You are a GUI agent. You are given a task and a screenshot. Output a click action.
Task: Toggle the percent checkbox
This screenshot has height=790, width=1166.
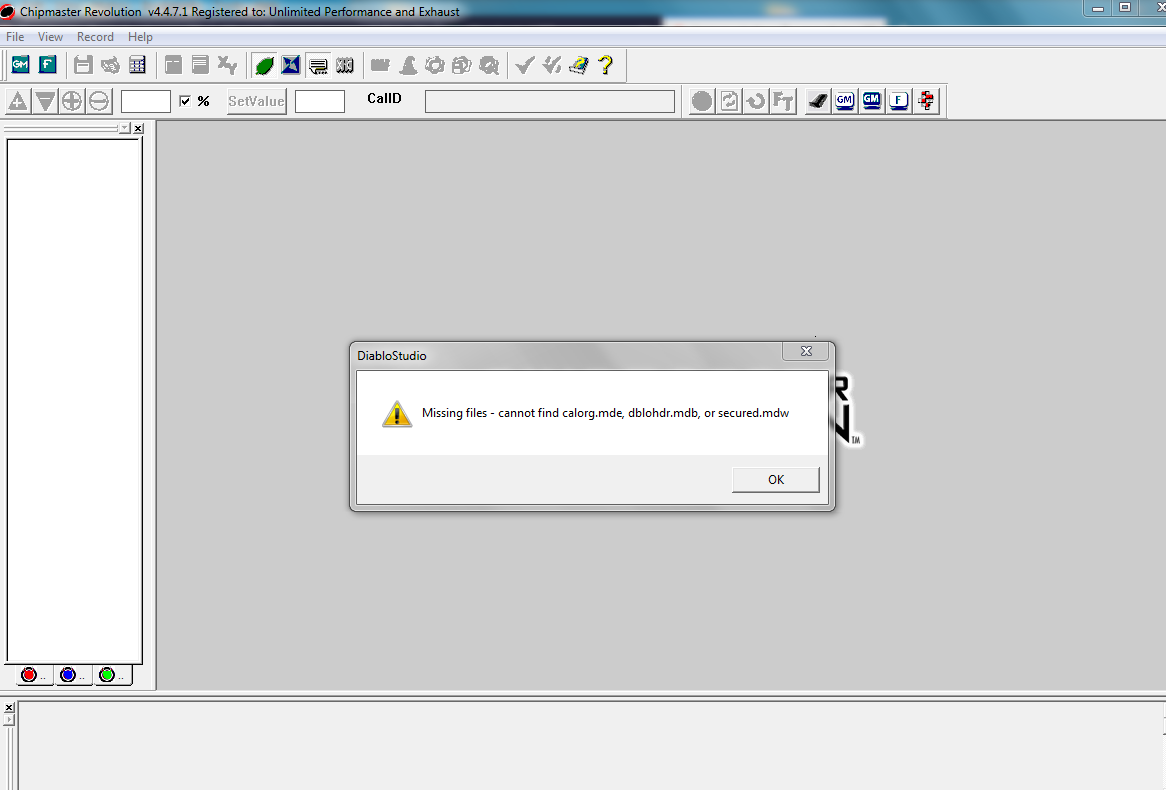tap(185, 100)
